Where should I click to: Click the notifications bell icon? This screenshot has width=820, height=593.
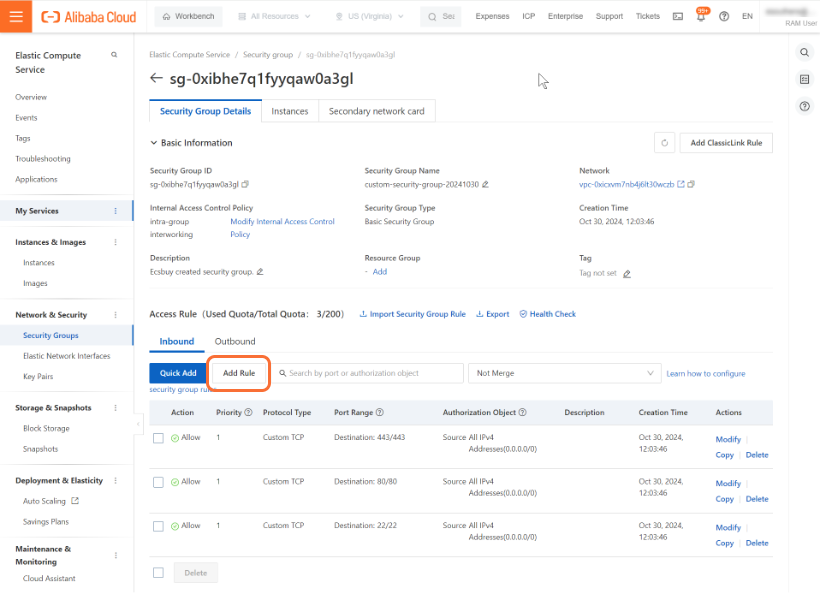[x=701, y=17]
